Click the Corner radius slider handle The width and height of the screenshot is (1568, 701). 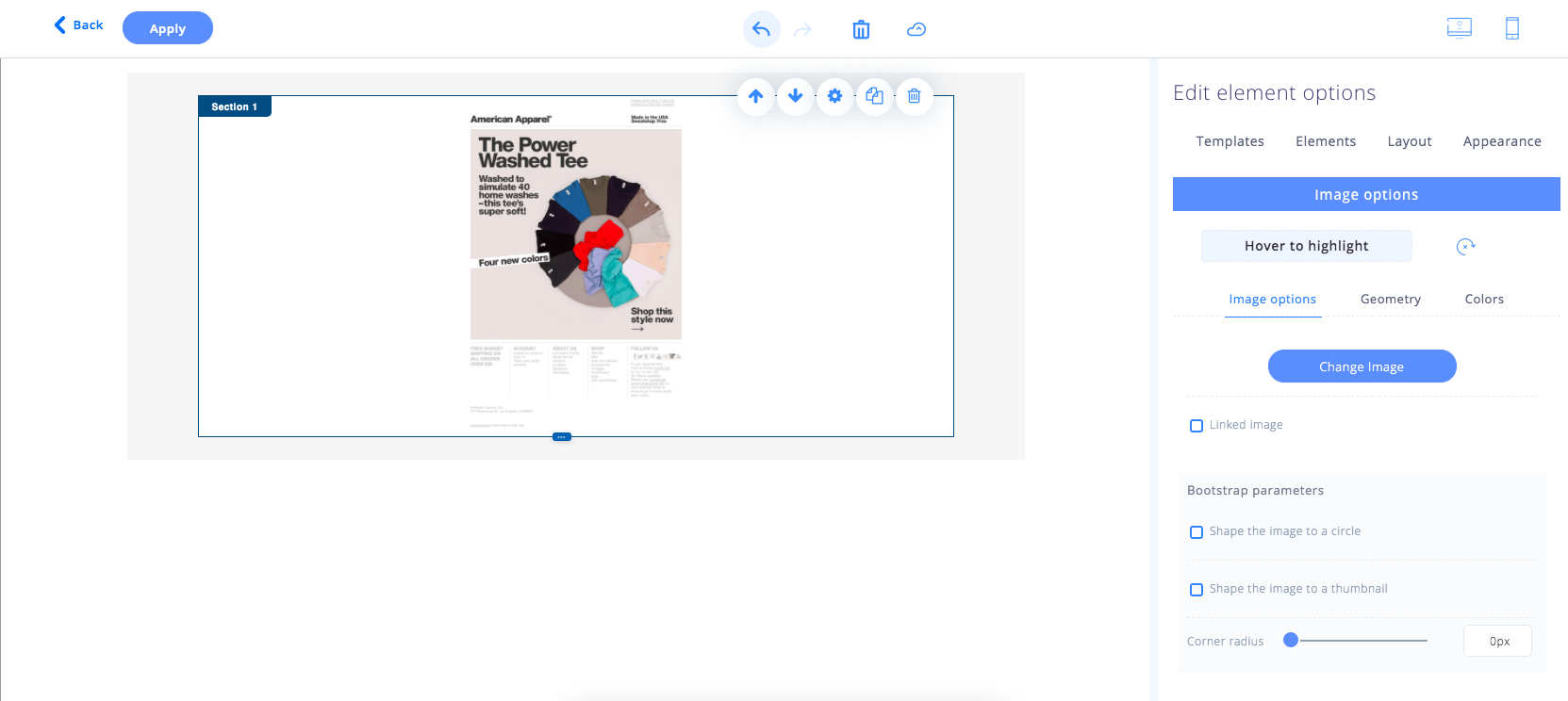[x=1291, y=641]
